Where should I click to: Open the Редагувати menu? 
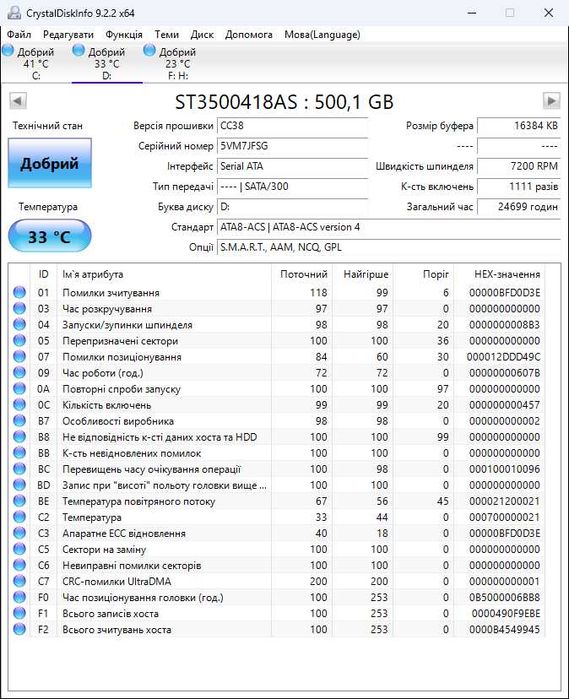(68, 34)
